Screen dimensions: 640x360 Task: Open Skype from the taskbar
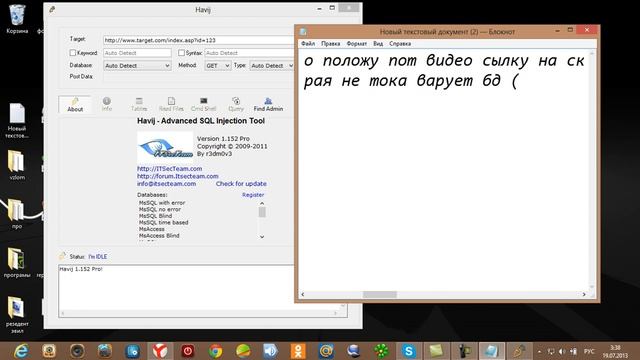(409, 351)
